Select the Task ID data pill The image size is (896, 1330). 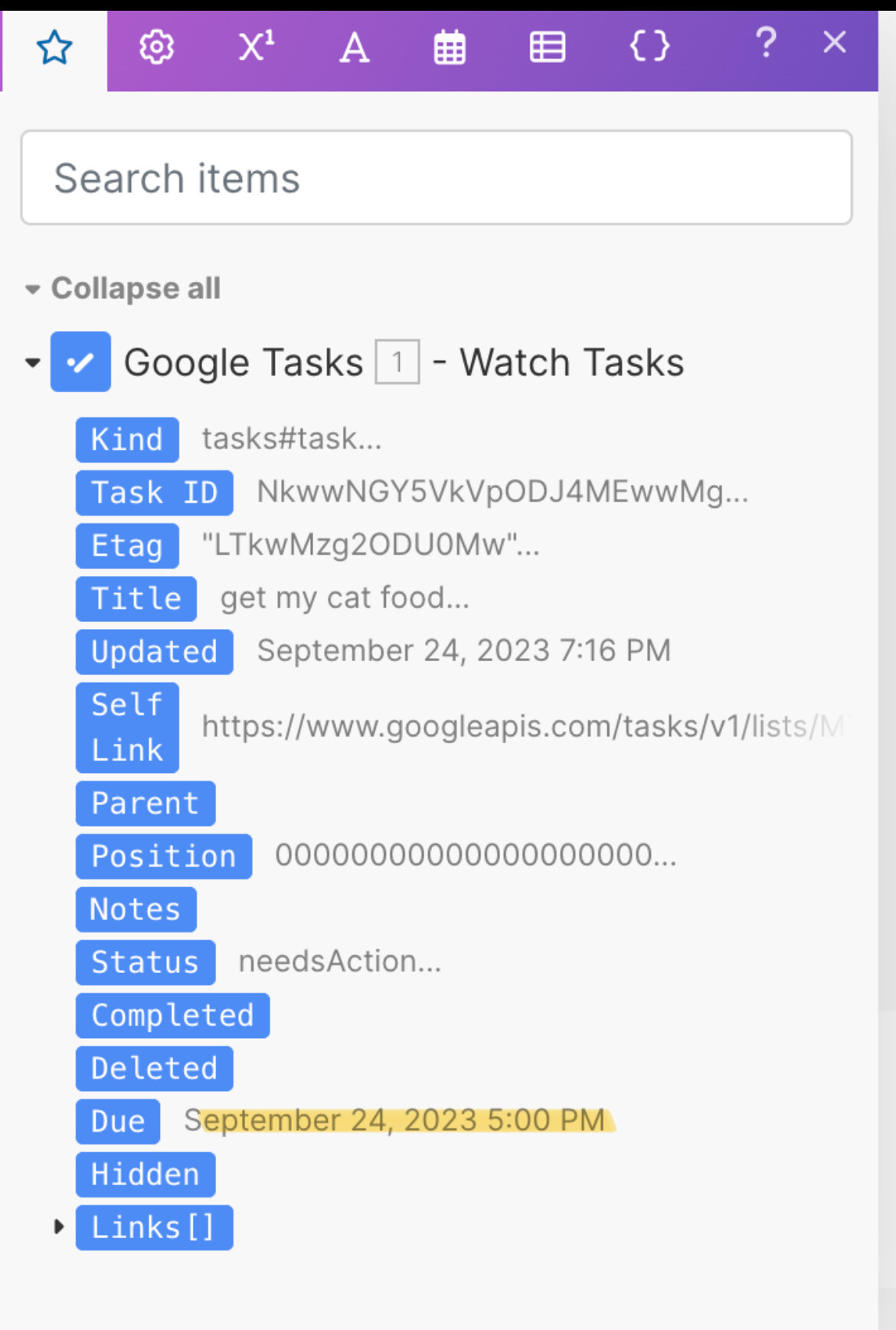tap(154, 493)
